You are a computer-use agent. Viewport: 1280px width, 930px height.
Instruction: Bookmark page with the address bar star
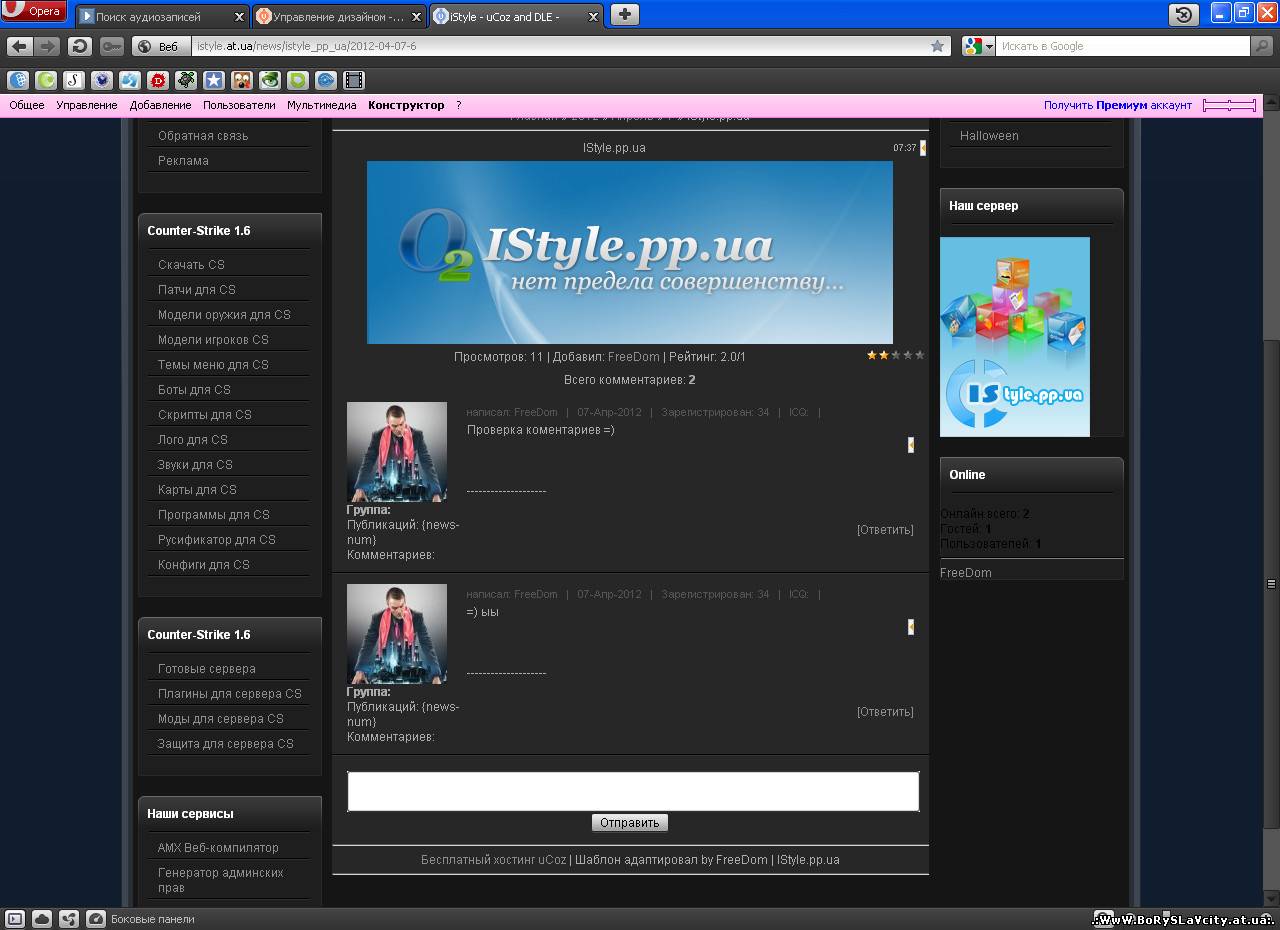coord(937,46)
